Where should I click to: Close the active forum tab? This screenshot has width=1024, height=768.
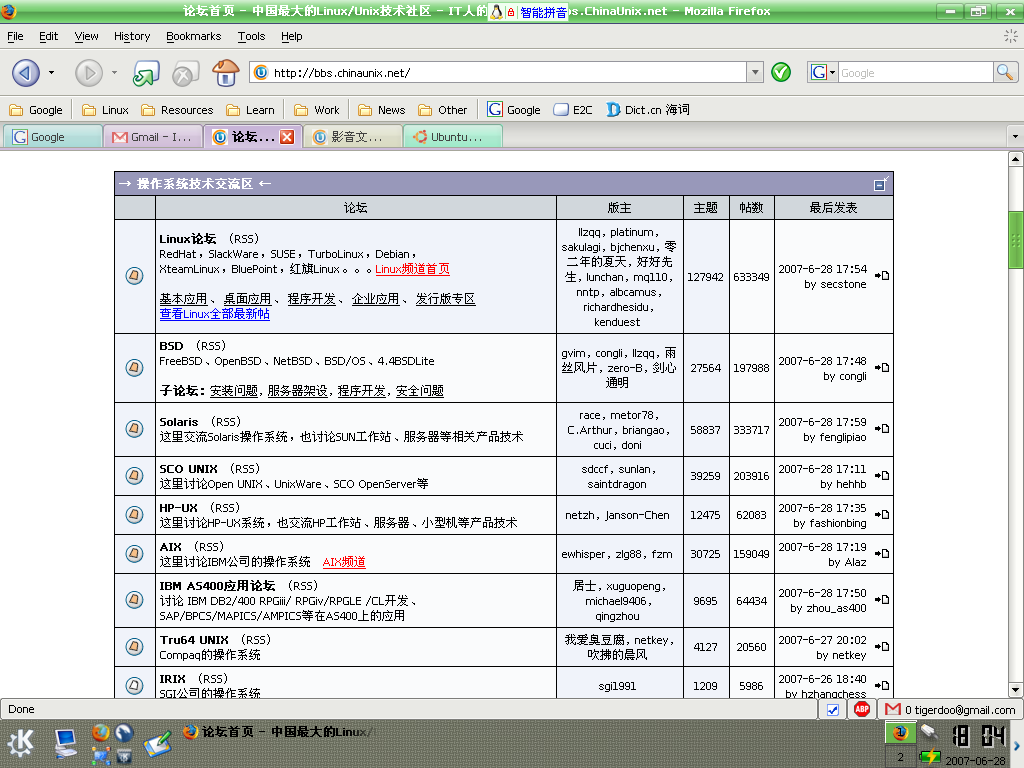[287, 136]
